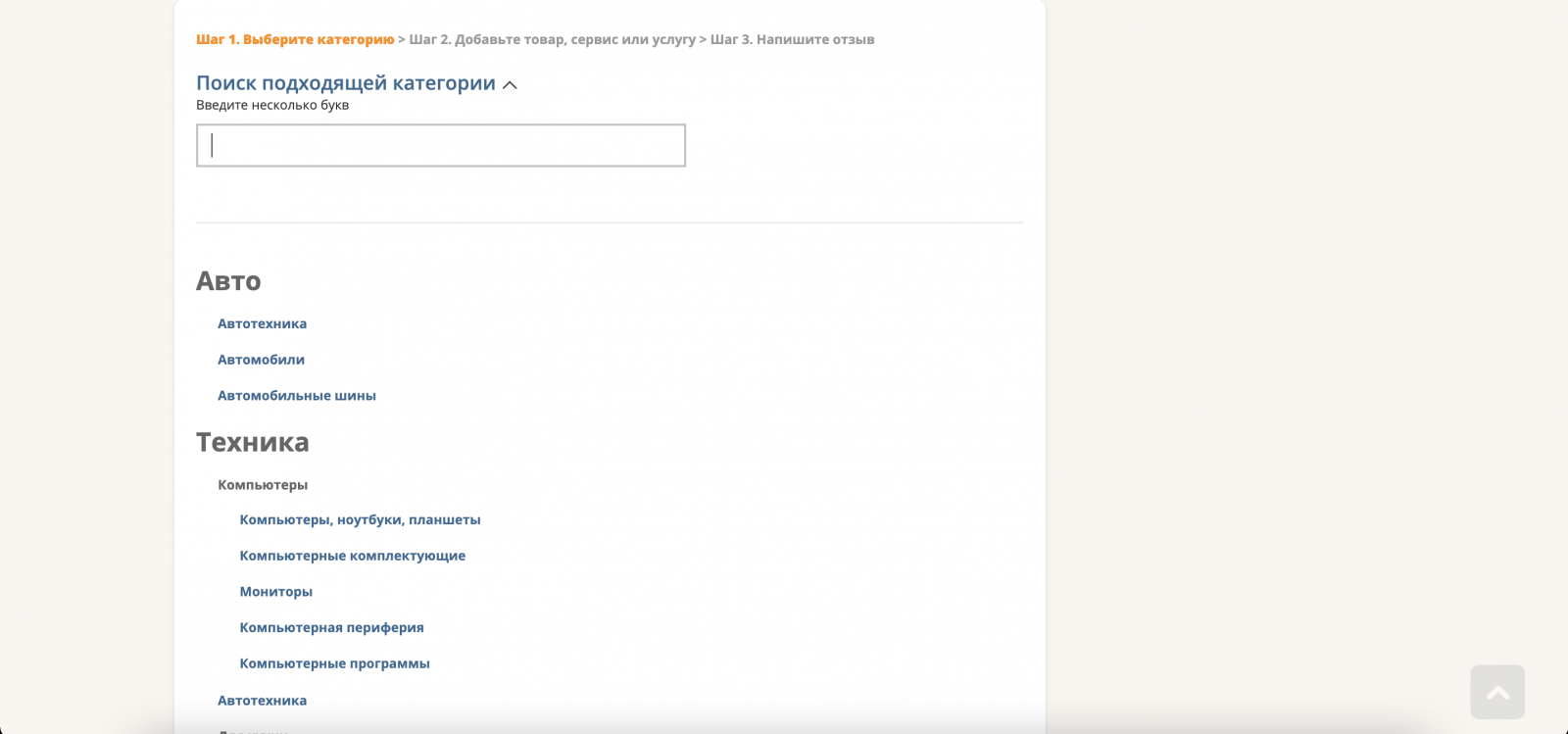The image size is (1568, 734).
Task: Choose "Компьютерные комплектующие" category
Action: coord(352,556)
